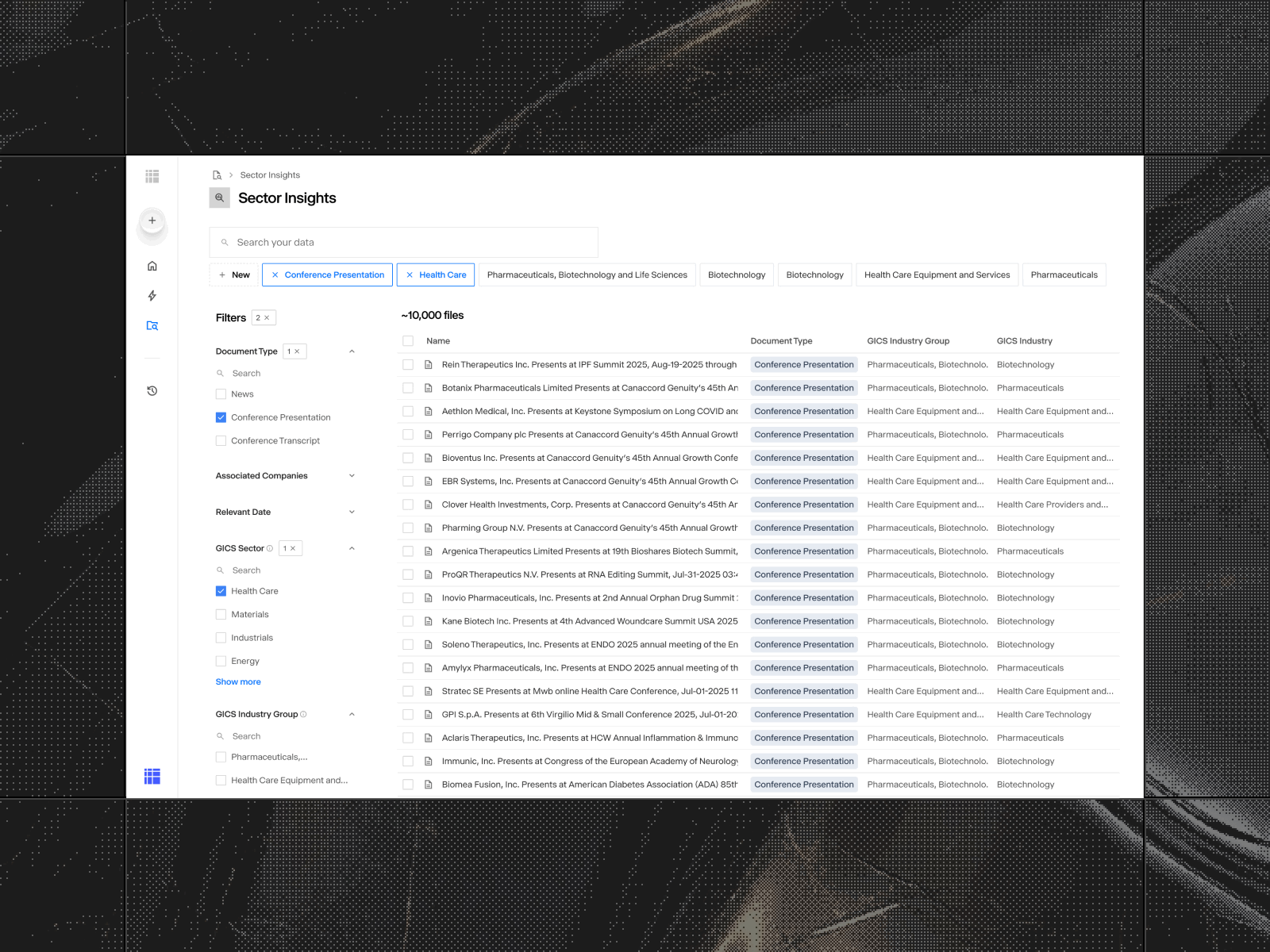Check Pharmaceuticals,... industry group box
Viewport: 1270px width, 952px height.
click(x=221, y=757)
